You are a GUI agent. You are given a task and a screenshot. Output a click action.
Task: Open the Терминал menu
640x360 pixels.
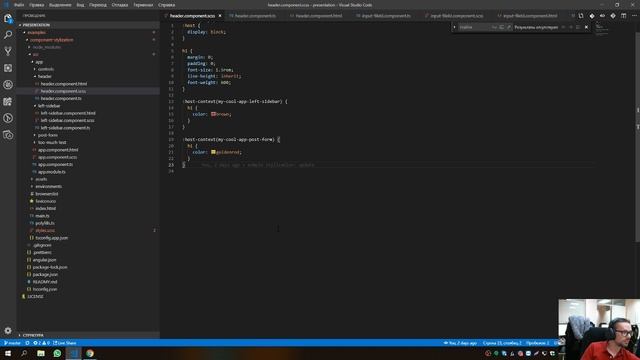[143, 5]
